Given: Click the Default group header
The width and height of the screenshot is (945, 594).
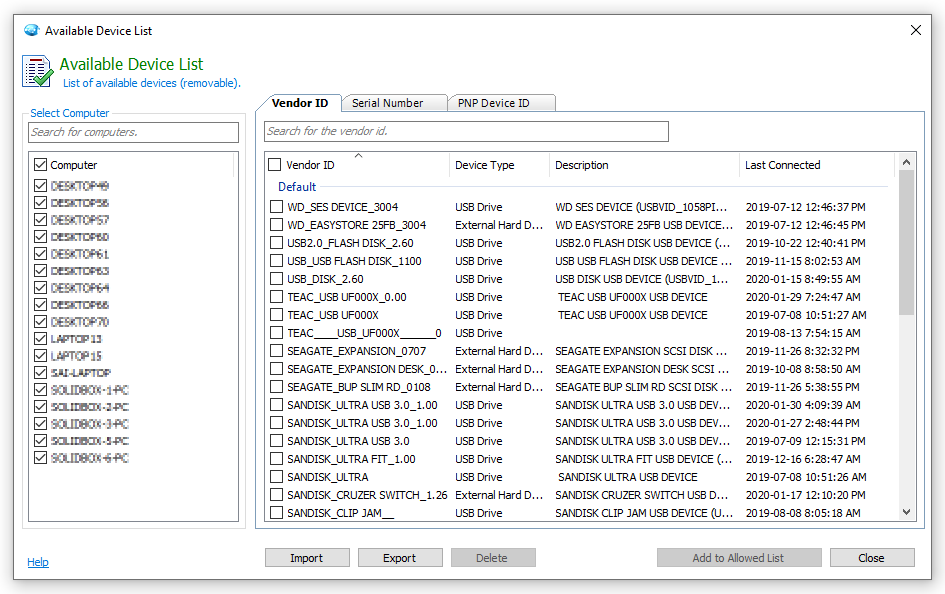Looking at the screenshot, I should pos(297,187).
